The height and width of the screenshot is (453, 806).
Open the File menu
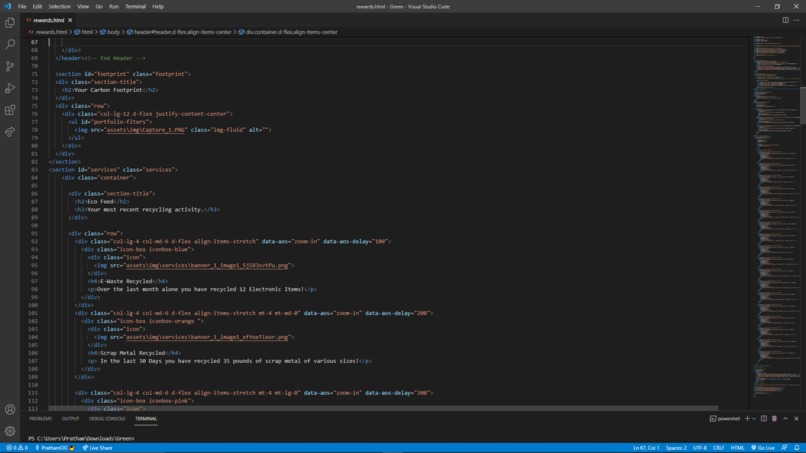coord(22,7)
